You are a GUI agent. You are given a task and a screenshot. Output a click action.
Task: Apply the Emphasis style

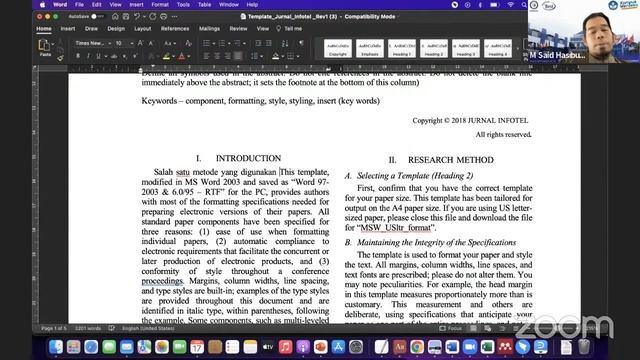click(x=370, y=49)
